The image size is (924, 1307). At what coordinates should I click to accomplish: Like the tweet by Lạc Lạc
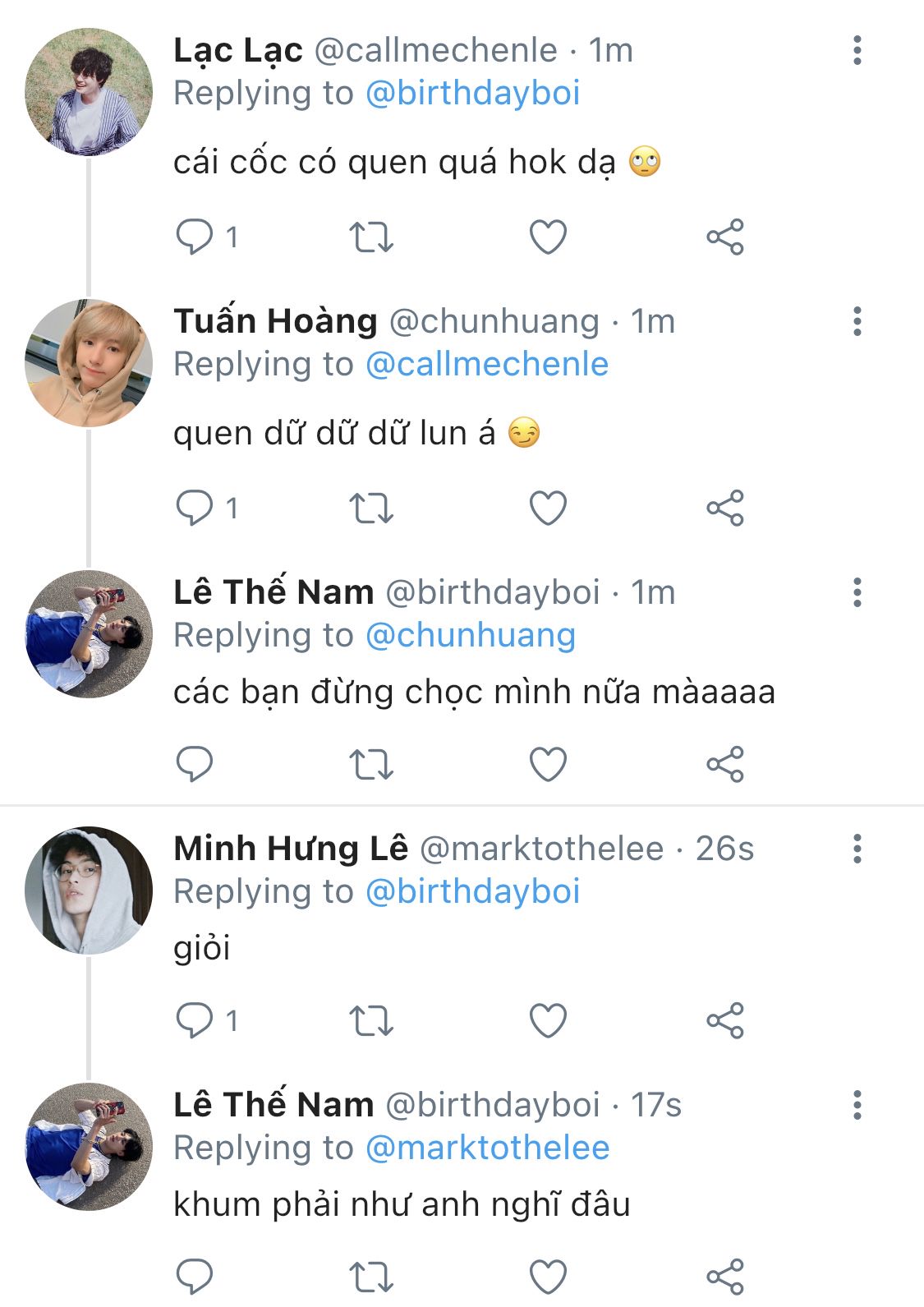548,237
